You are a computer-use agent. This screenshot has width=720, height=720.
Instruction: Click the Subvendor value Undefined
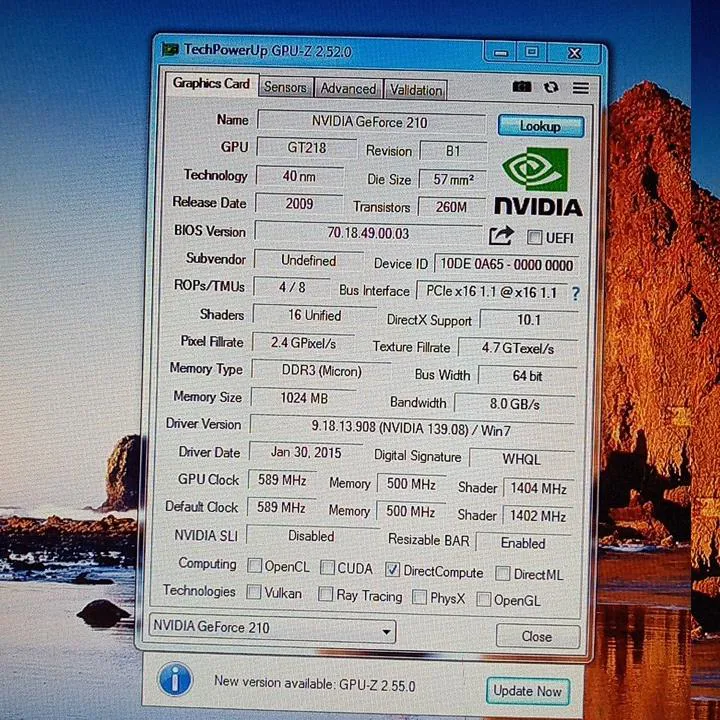309,261
